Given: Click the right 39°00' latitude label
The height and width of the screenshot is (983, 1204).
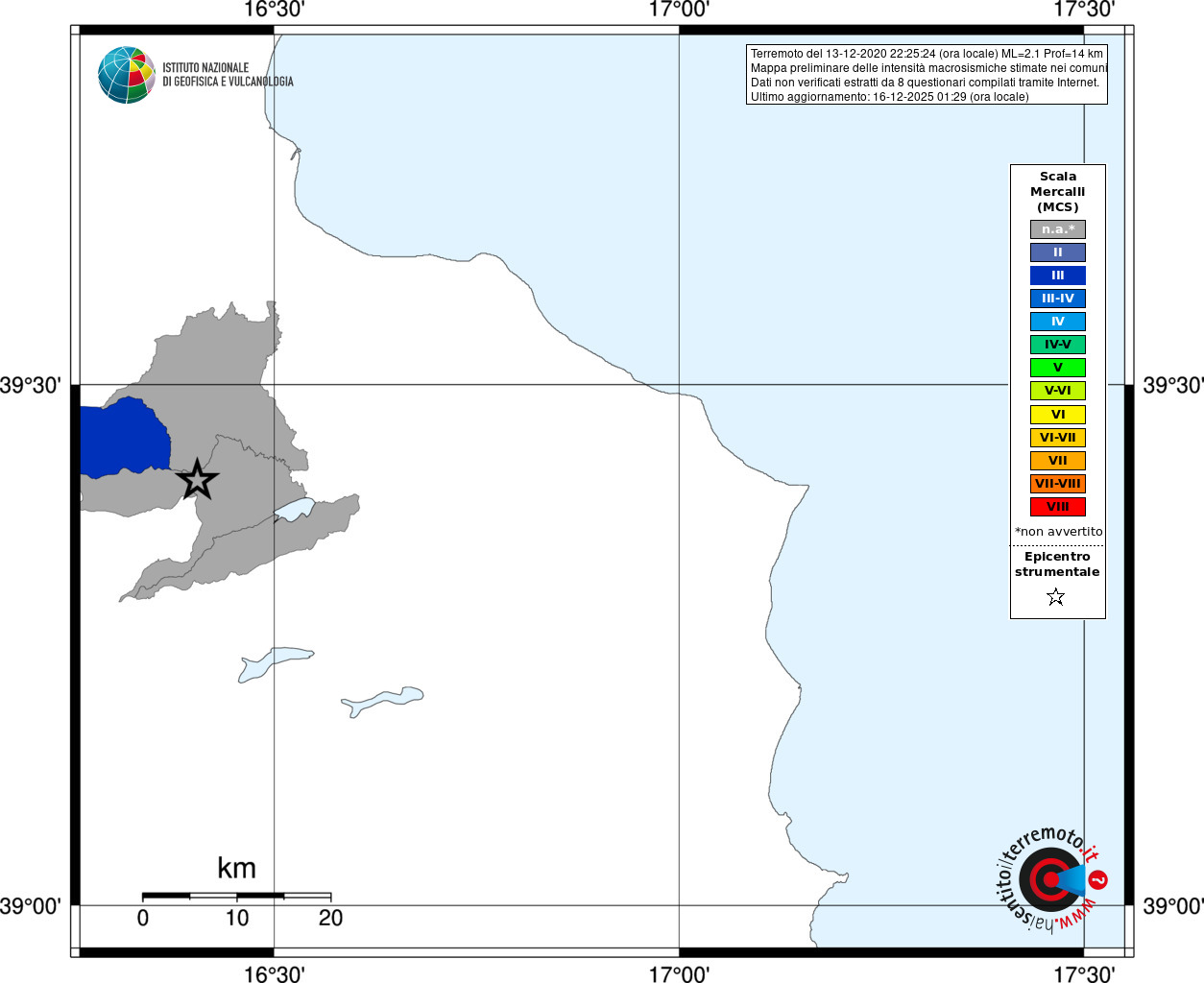Looking at the screenshot, I should 1173,906.
